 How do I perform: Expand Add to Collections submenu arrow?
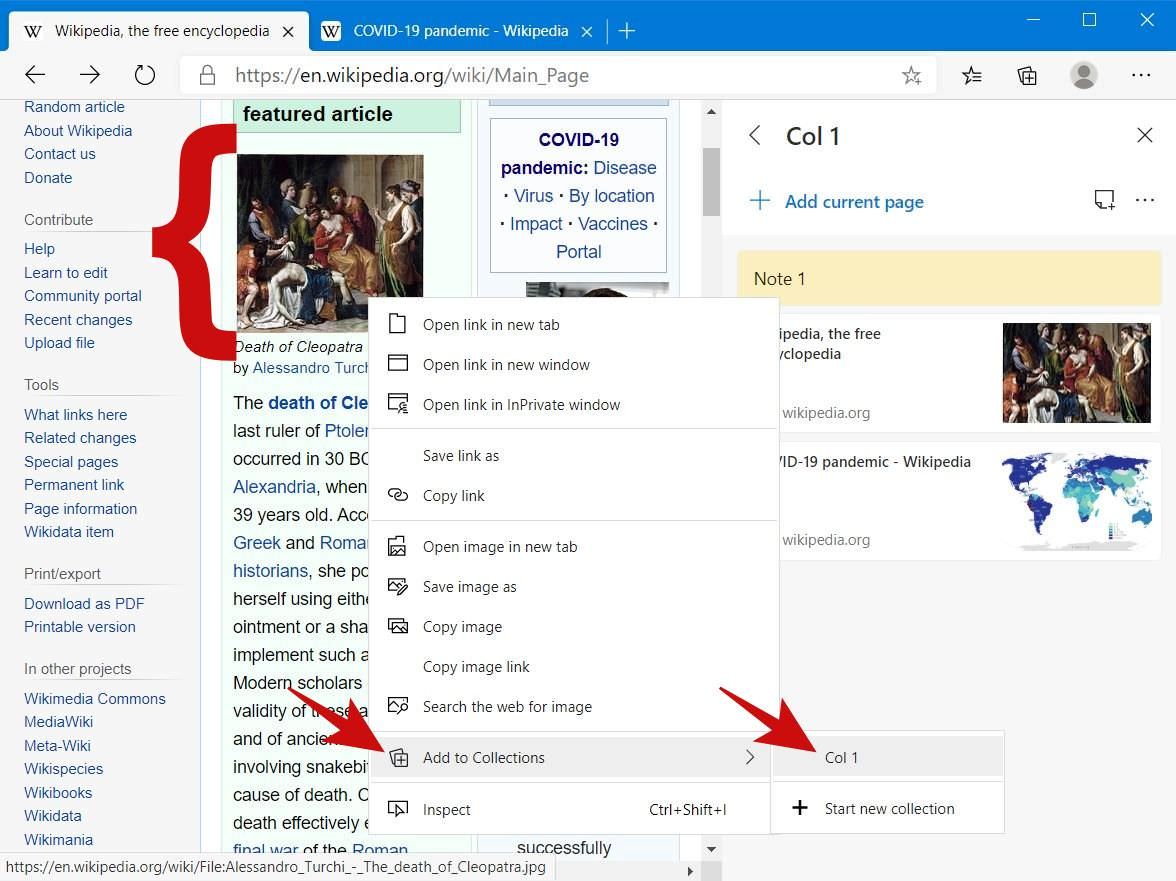pos(750,757)
